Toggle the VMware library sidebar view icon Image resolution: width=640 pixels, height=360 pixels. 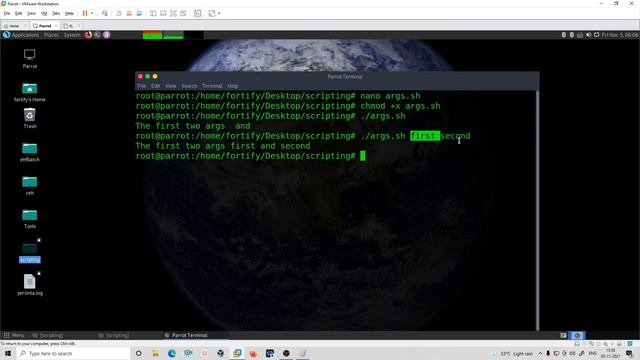coord(153,13)
